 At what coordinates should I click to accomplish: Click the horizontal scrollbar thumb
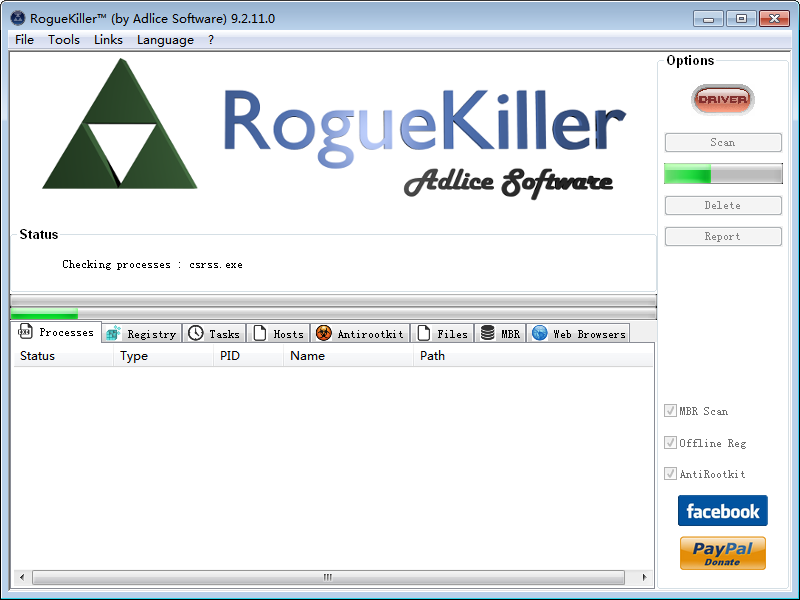tap(328, 577)
